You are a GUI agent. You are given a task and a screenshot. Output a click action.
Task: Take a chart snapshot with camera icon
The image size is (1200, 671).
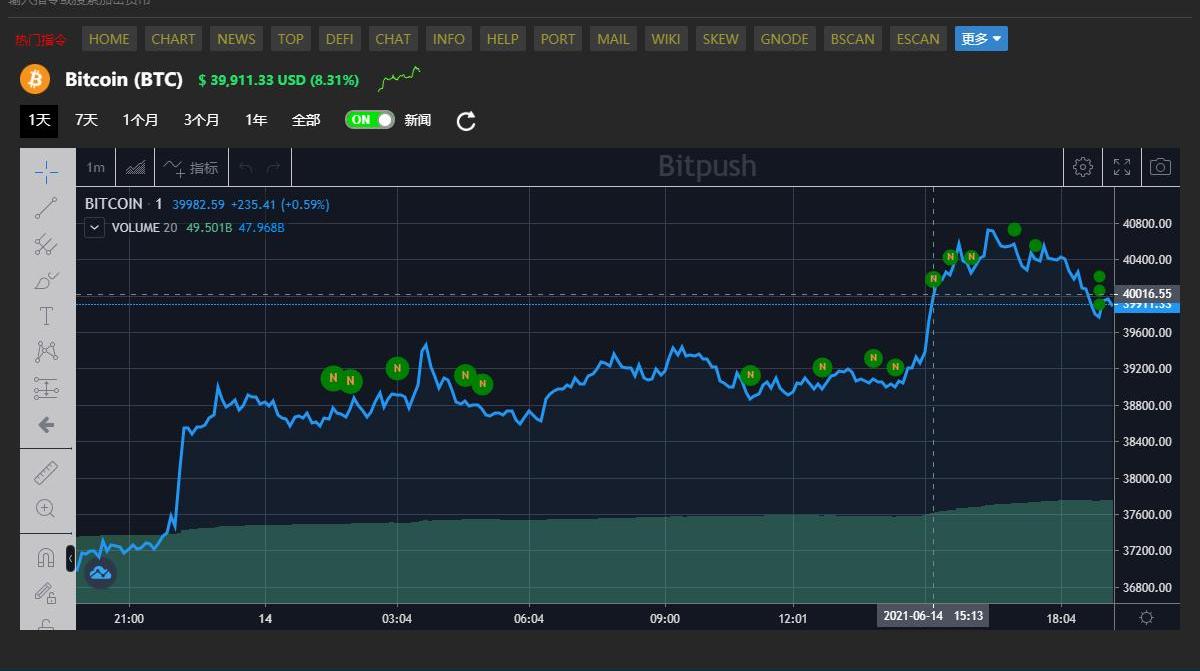click(x=1160, y=167)
